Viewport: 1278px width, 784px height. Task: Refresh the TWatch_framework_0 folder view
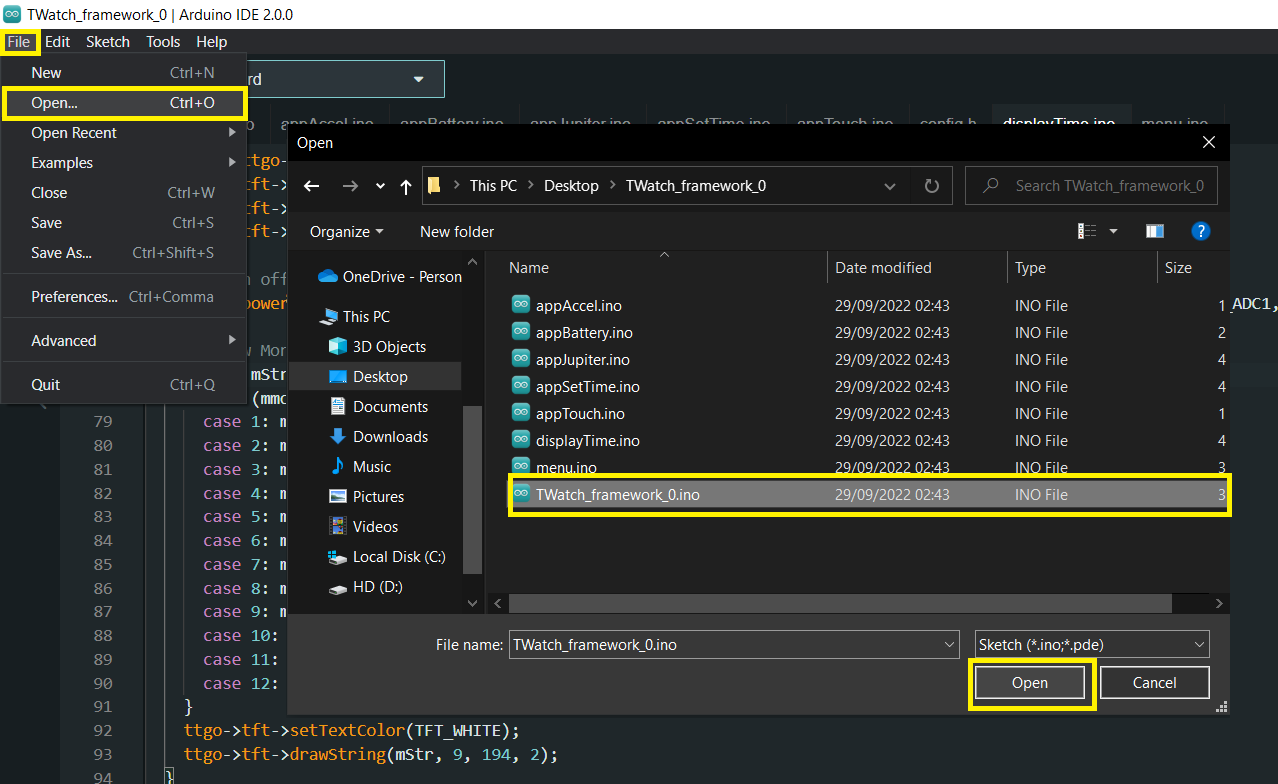pos(932,186)
